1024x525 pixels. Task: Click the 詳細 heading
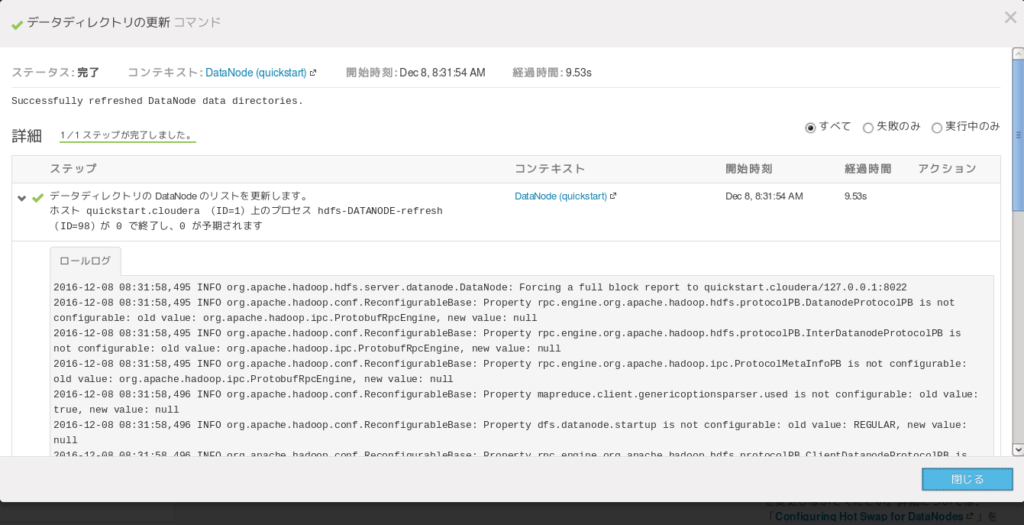pyautogui.click(x=27, y=136)
